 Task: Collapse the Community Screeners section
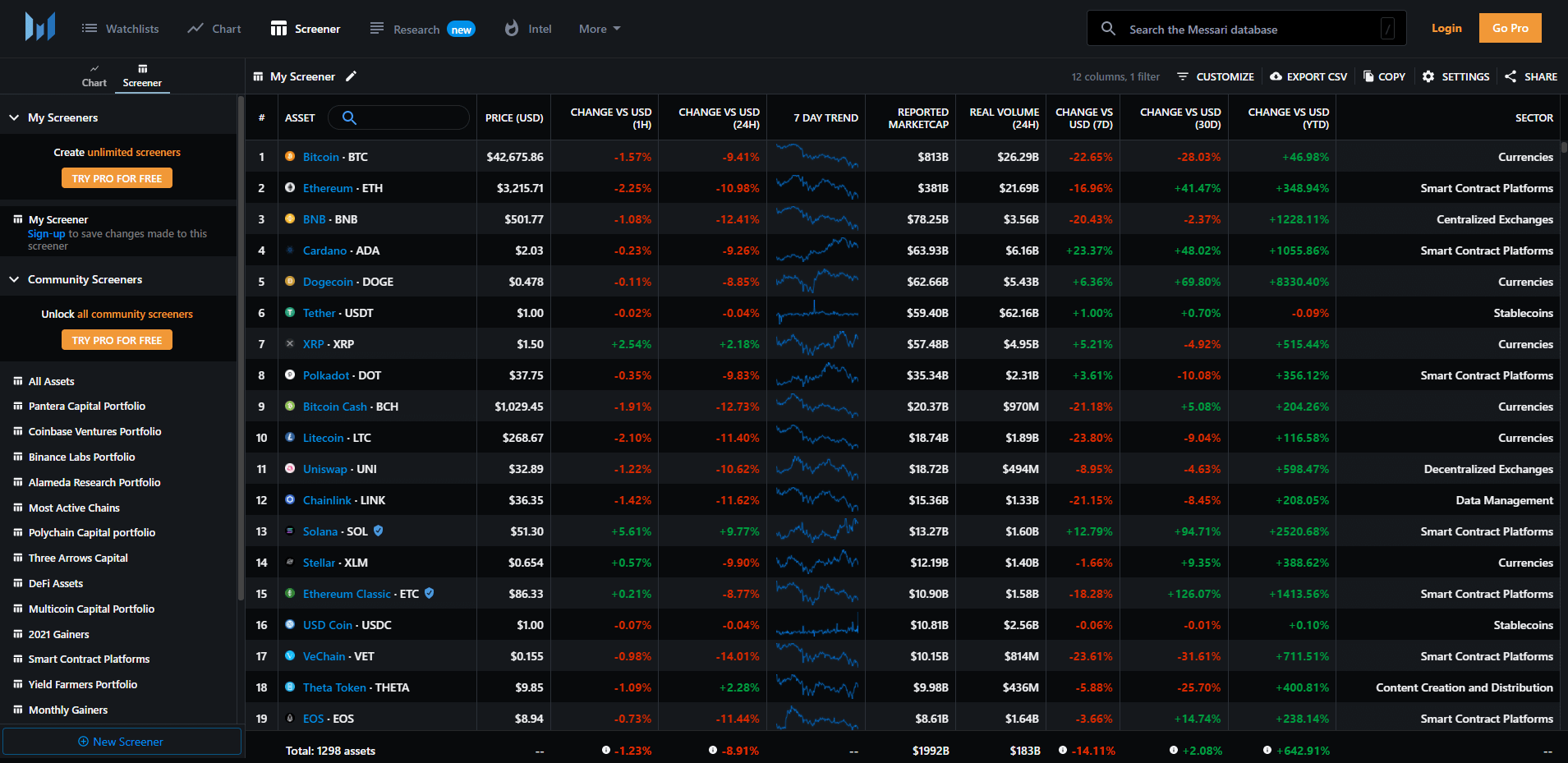pos(14,279)
